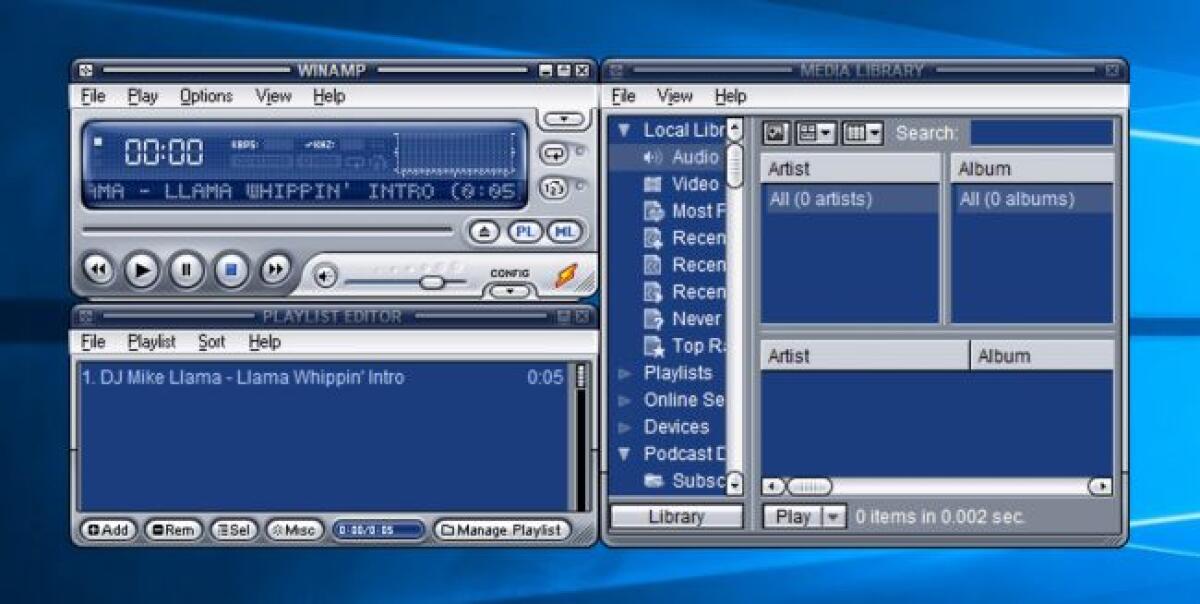Collapse the Local Library tree section
The height and width of the screenshot is (604, 1200).
623,130
